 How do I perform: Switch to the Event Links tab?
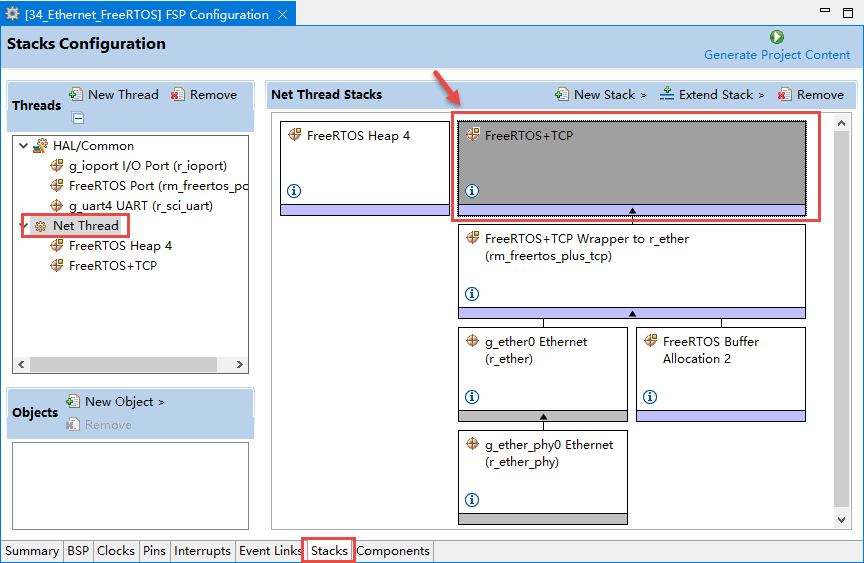coord(270,551)
